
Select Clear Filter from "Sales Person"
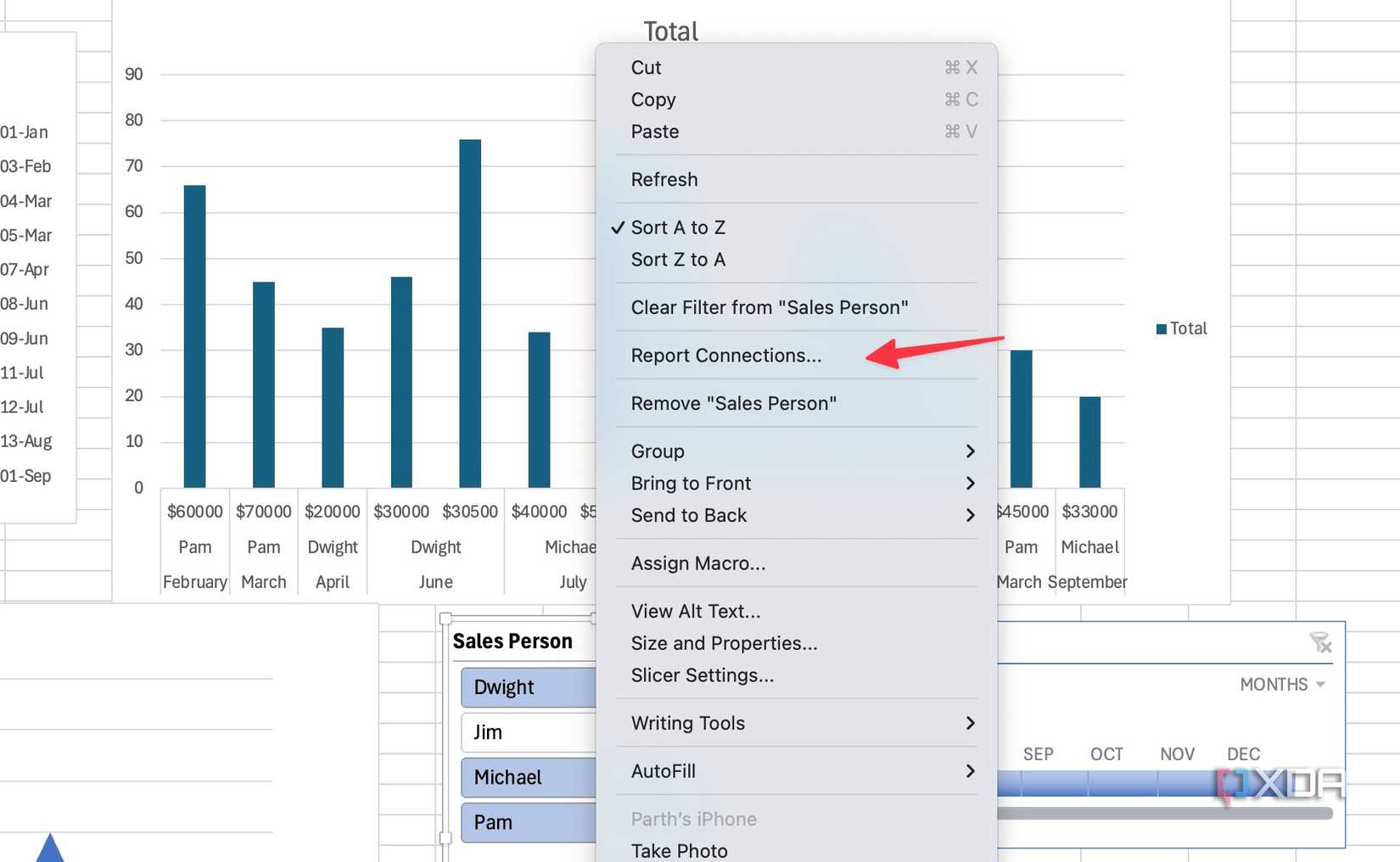pos(769,307)
